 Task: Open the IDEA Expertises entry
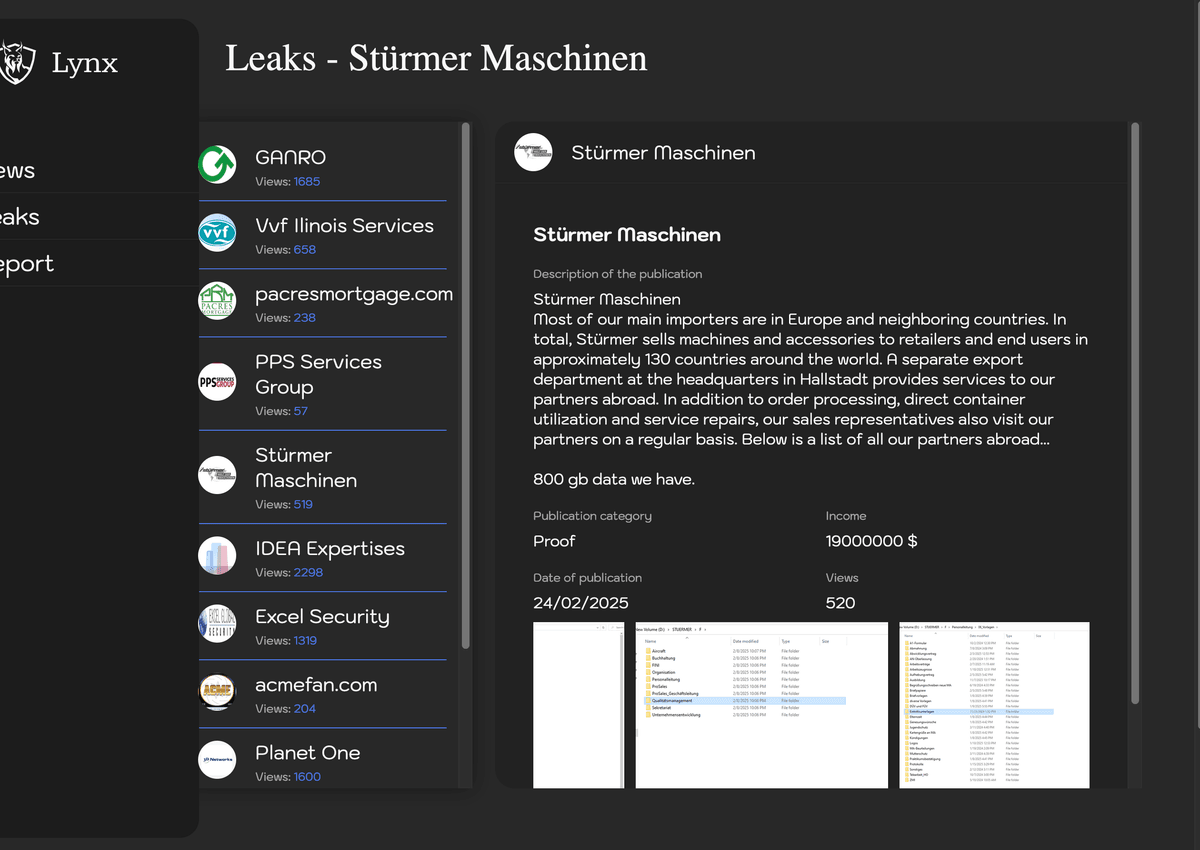[322, 558]
